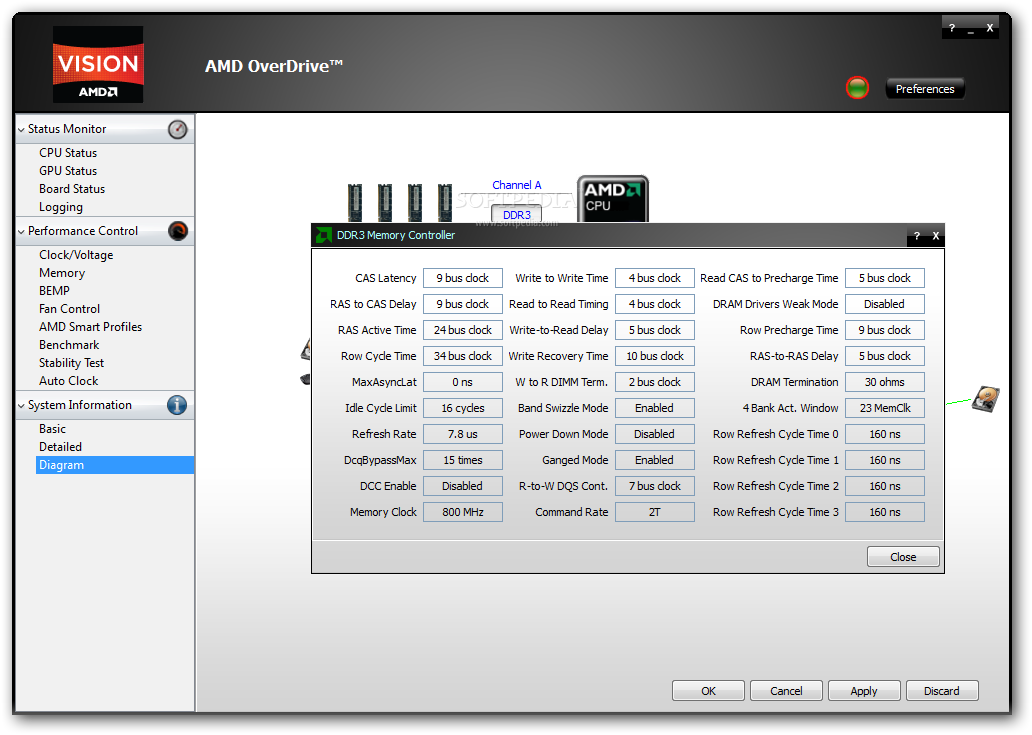Open GPU Status page
This screenshot has height=735, width=1032.
click(68, 171)
